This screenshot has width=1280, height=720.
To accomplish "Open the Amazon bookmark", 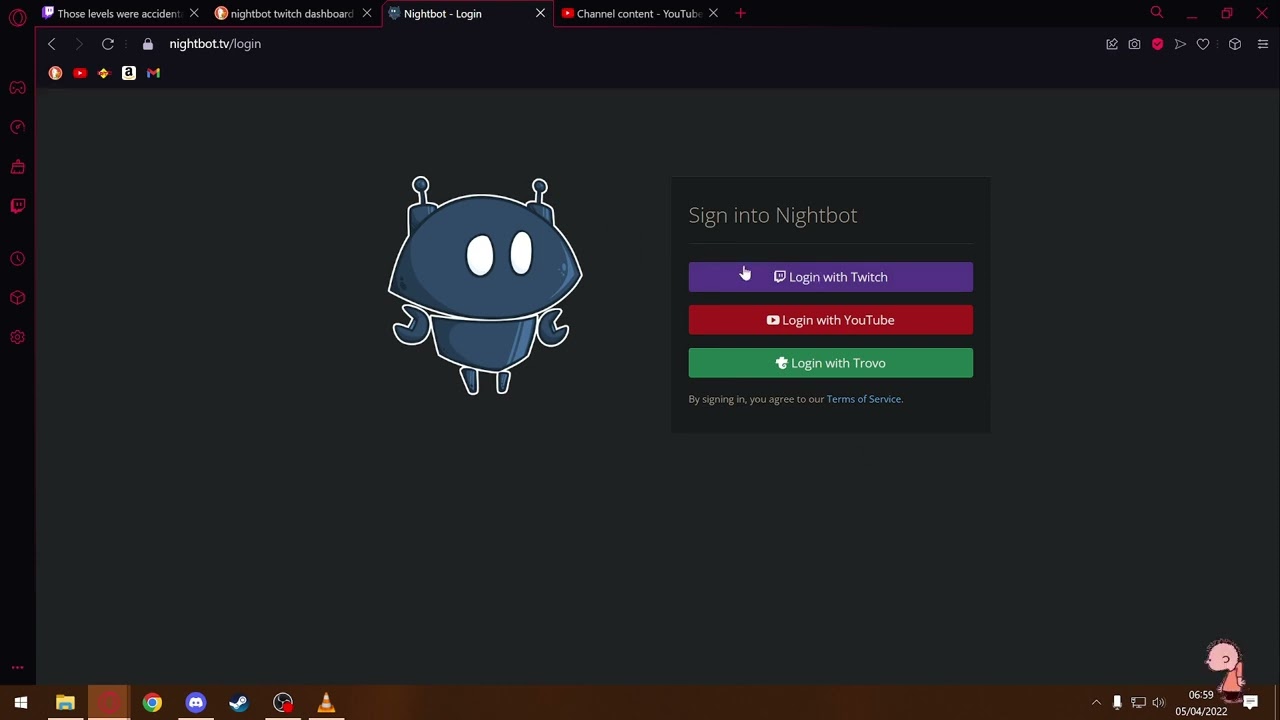I will [129, 73].
